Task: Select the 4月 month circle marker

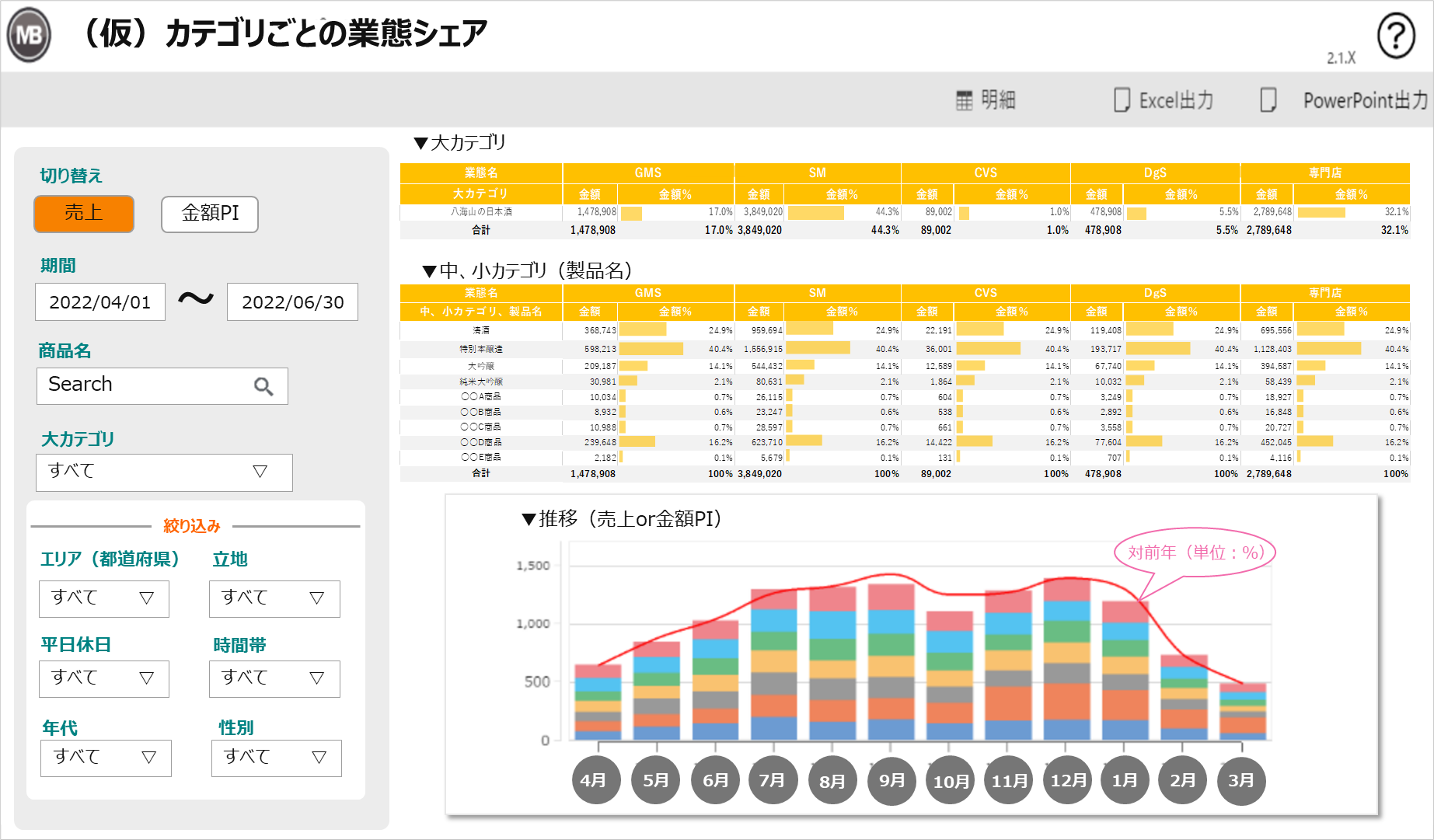Action: click(x=595, y=780)
